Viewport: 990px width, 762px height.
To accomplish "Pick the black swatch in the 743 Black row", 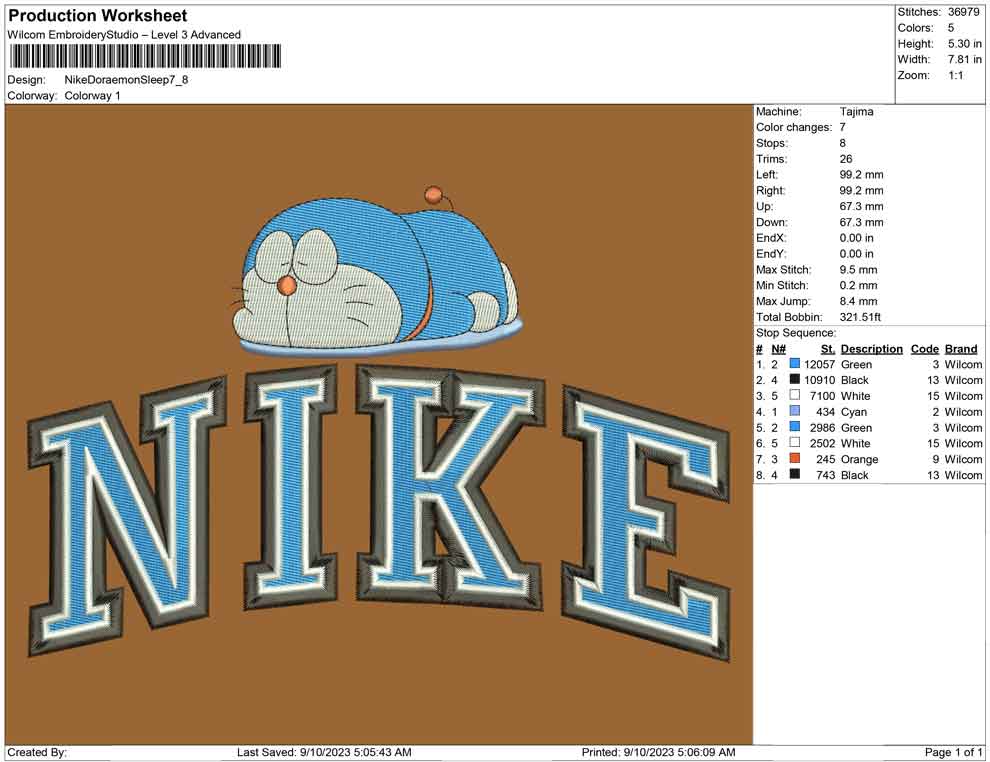I will [795, 474].
